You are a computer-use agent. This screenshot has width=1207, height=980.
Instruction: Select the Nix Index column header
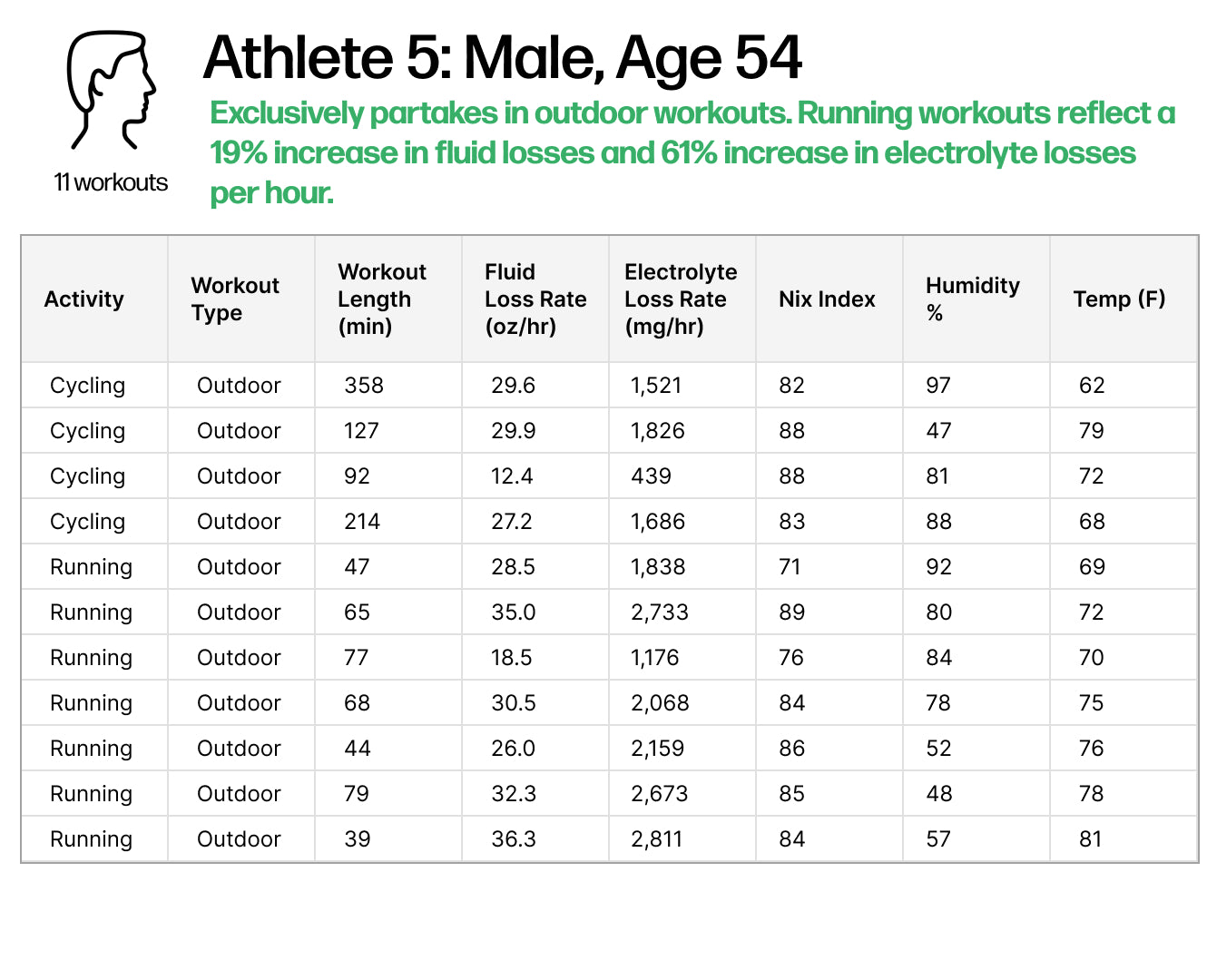click(827, 299)
